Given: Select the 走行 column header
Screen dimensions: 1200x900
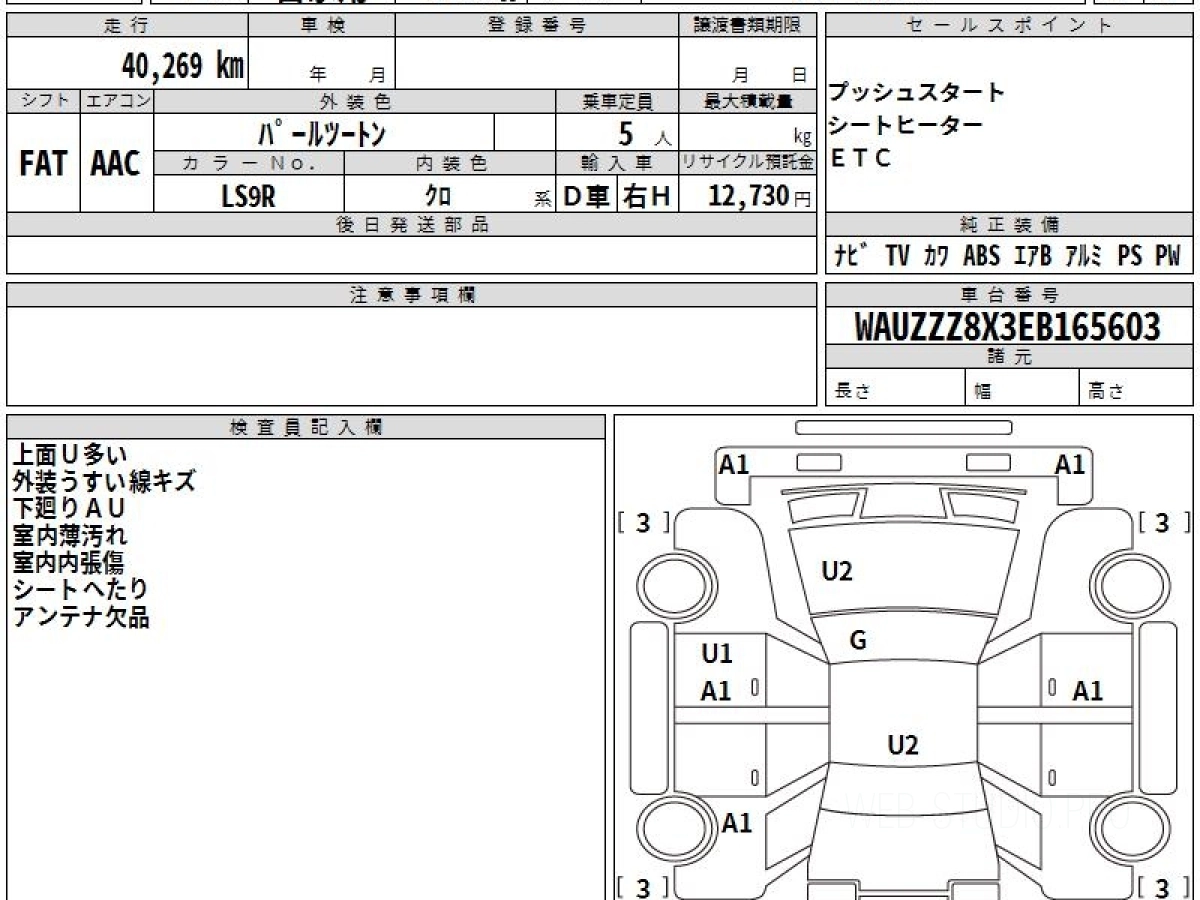Looking at the screenshot, I should click(127, 26).
